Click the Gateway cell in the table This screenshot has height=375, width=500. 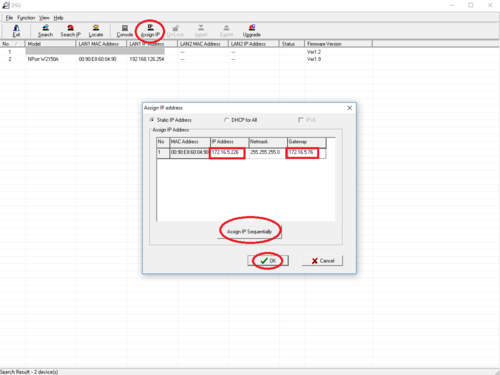pyautogui.click(x=302, y=153)
